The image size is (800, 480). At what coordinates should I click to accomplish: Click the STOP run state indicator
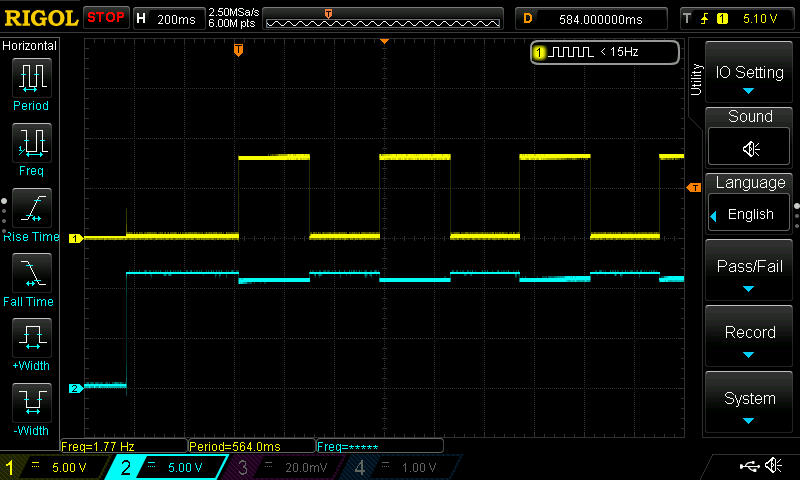click(106, 18)
